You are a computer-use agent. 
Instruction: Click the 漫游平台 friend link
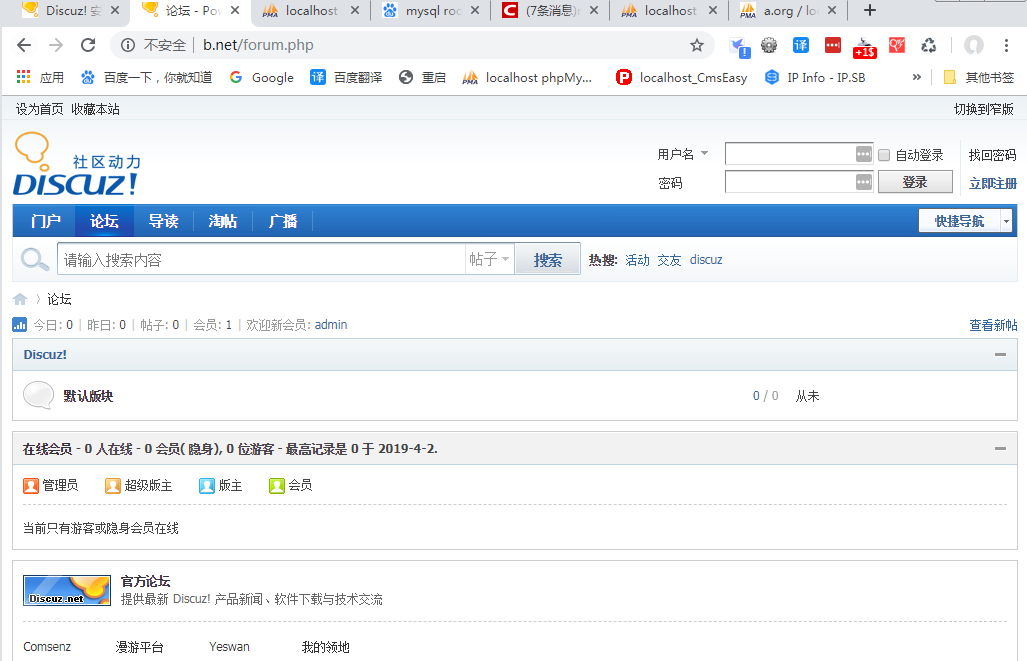(x=140, y=647)
